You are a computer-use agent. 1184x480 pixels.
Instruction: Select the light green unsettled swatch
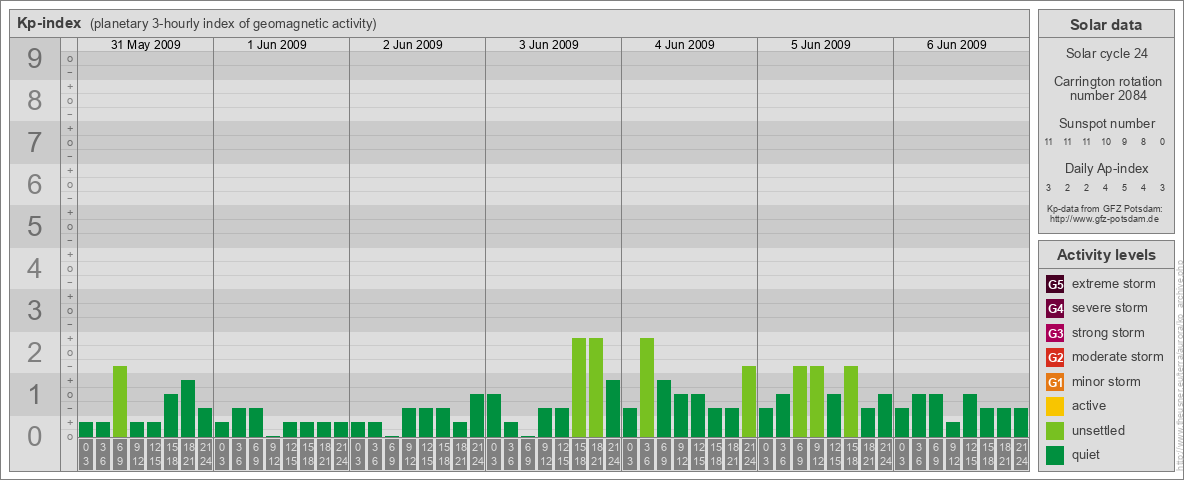pyautogui.click(x=1056, y=430)
